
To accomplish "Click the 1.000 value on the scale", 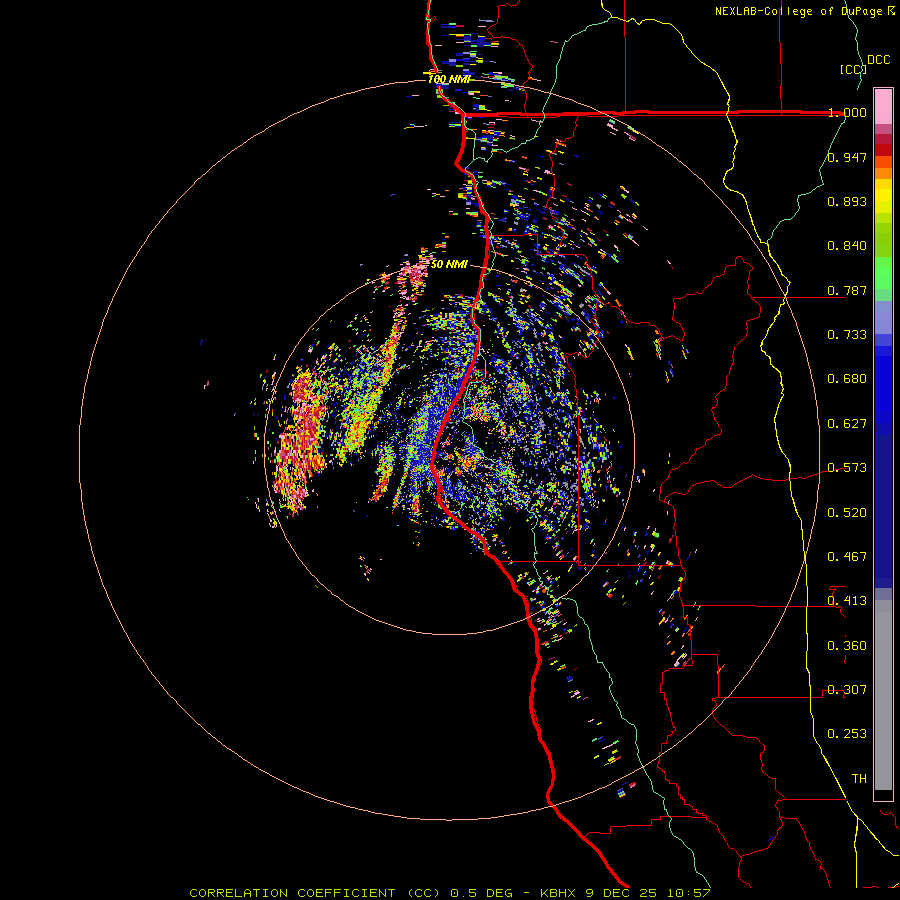I will 847,112.
